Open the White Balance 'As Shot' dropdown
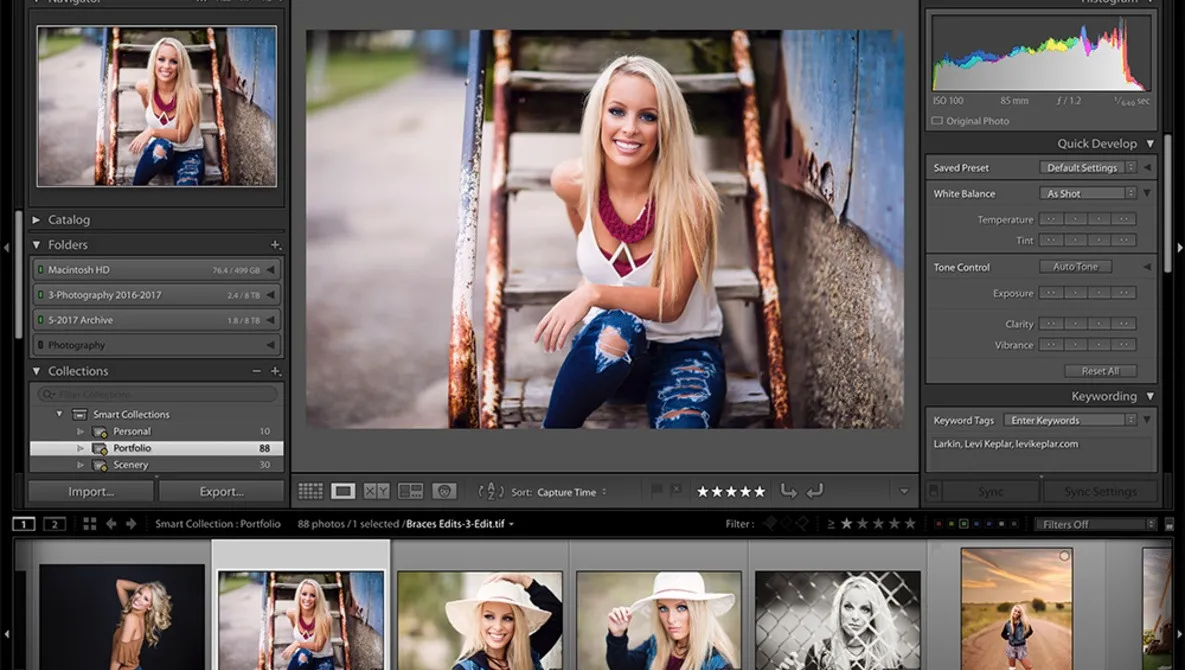 1087,193
